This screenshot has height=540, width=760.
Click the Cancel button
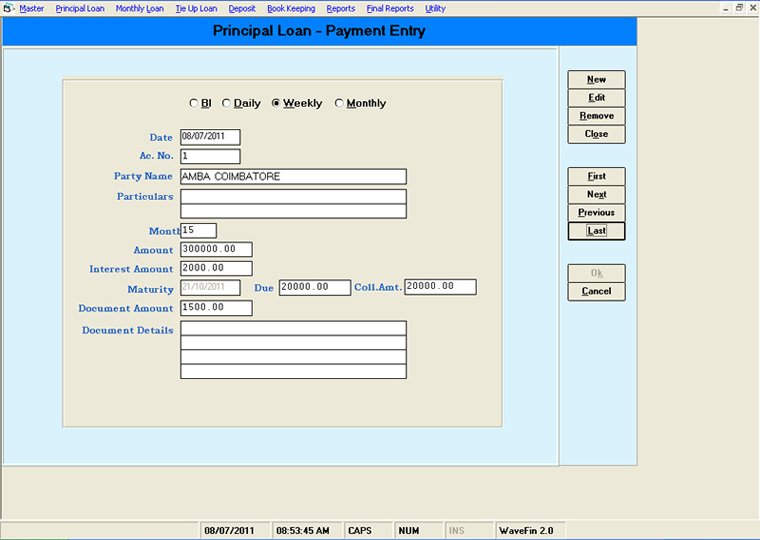tap(596, 291)
